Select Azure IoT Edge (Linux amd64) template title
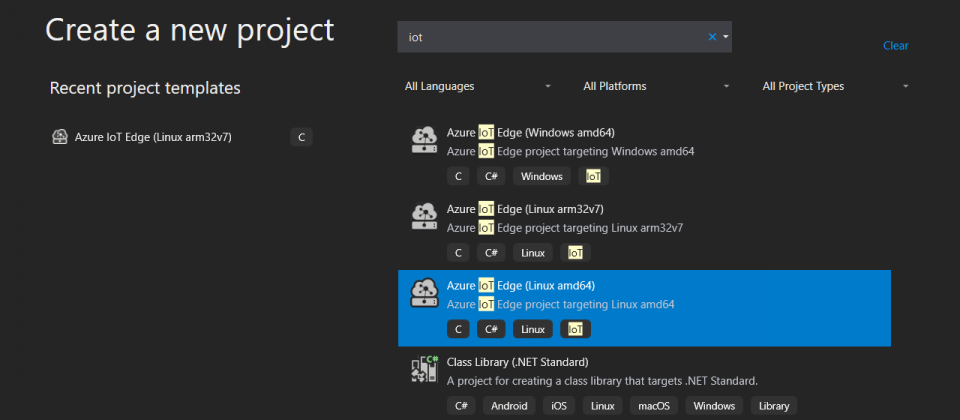Screen dimensions: 960x420 tap(521, 286)
